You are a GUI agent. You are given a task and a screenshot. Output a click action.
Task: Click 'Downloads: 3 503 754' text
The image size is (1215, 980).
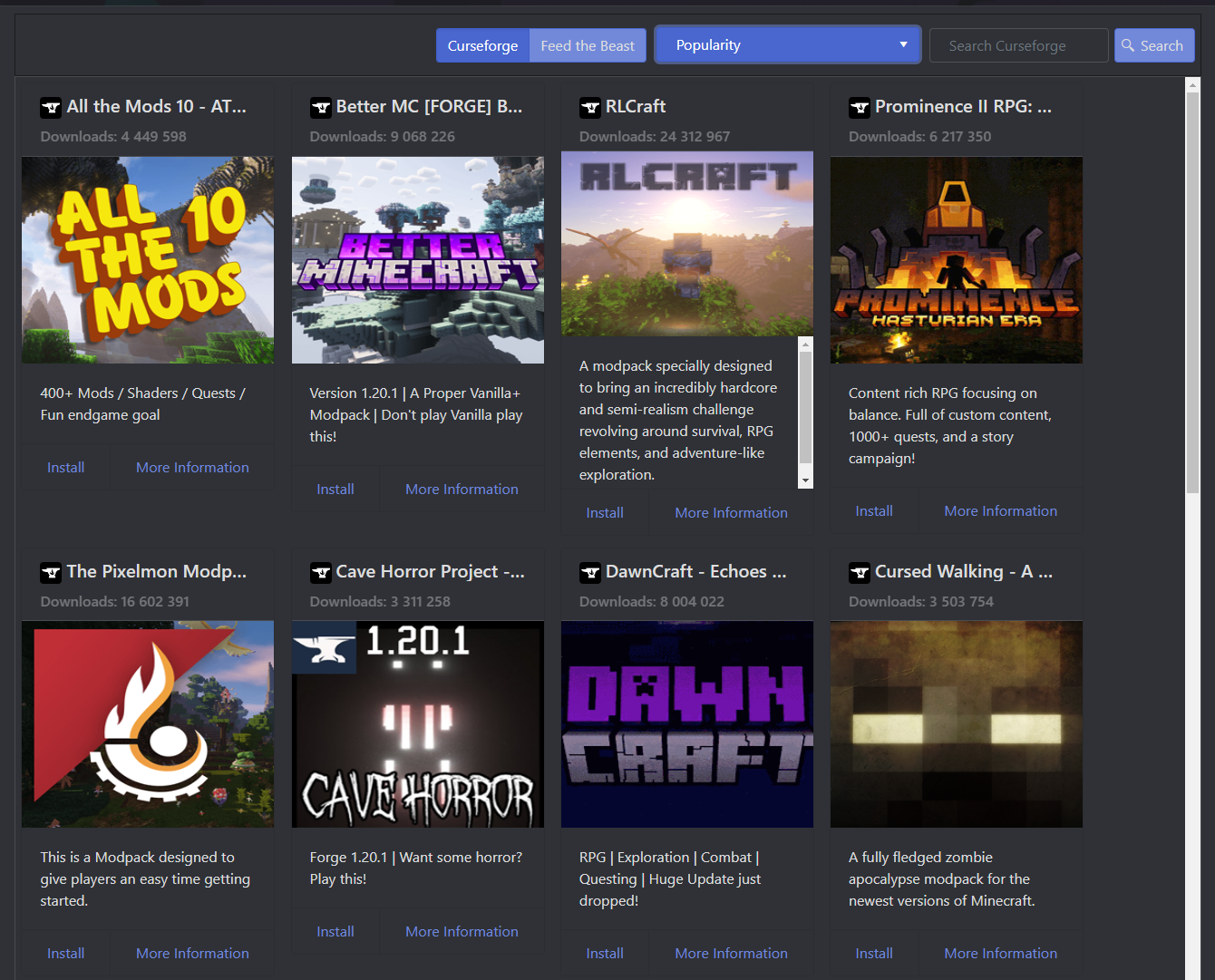tap(921, 602)
